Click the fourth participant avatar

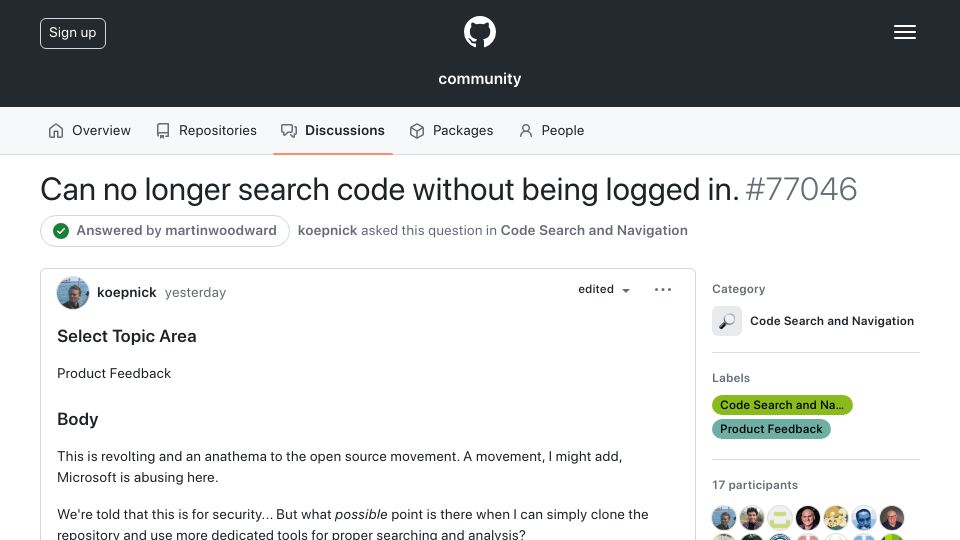pyautogui.click(x=808, y=518)
